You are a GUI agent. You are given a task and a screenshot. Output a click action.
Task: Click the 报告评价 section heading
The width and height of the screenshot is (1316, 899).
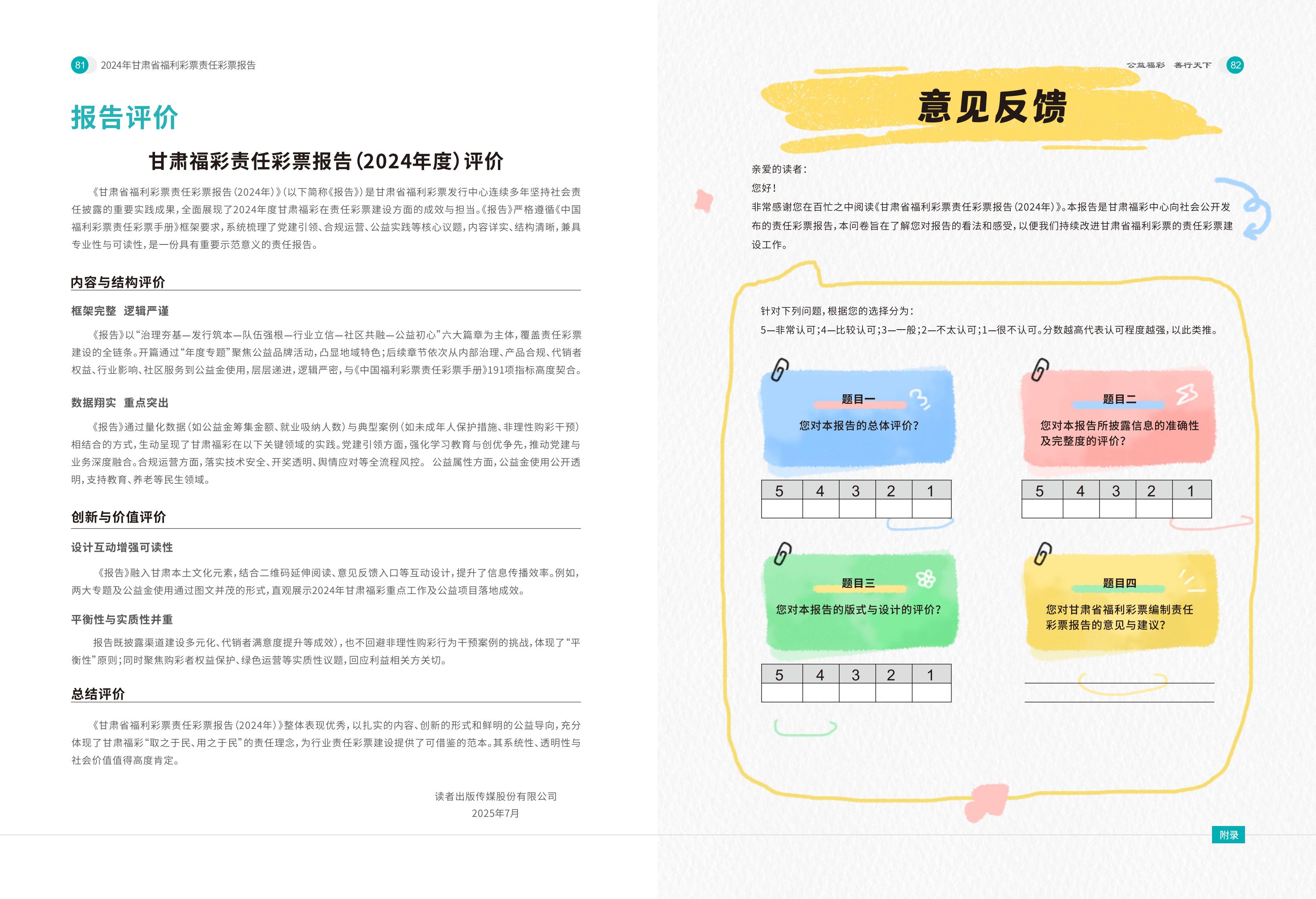tap(125, 118)
